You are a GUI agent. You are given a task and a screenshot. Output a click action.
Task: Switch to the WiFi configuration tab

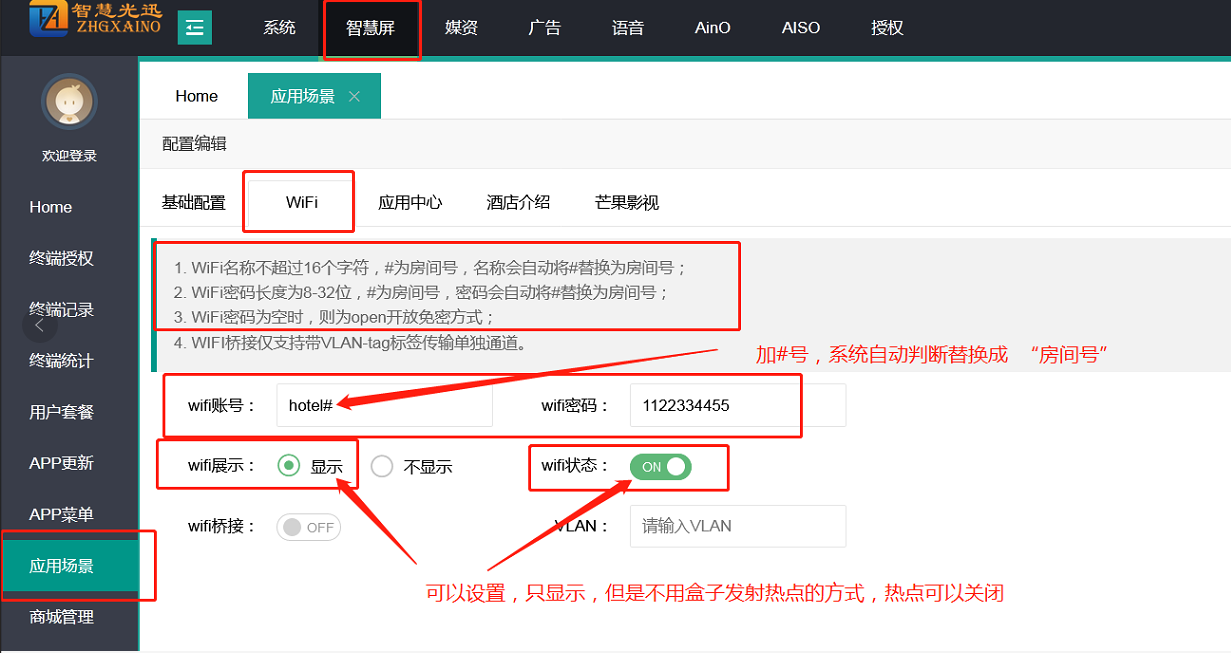tap(302, 202)
